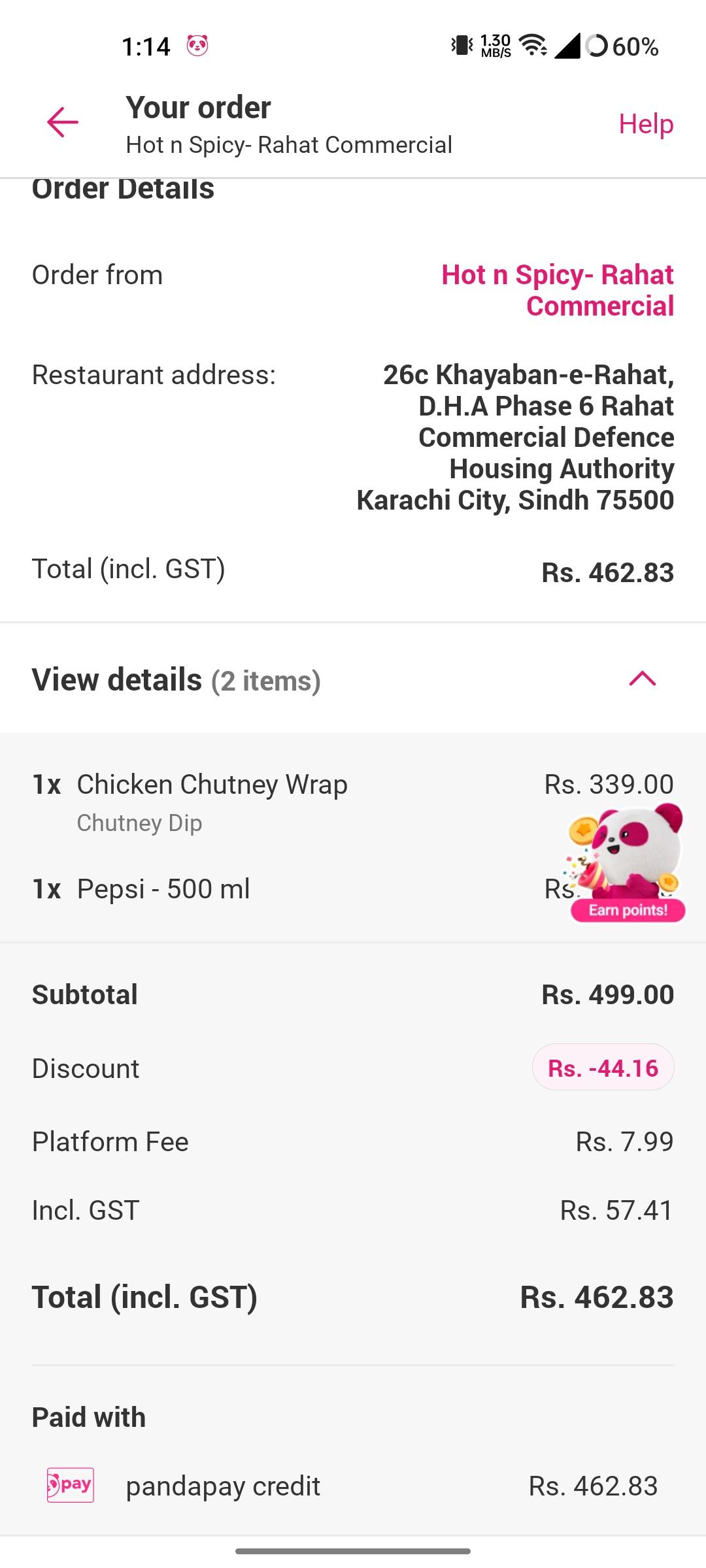Image resolution: width=706 pixels, height=1568 pixels.
Task: Tap the Earn points panda mascot
Action: pyautogui.click(x=628, y=862)
